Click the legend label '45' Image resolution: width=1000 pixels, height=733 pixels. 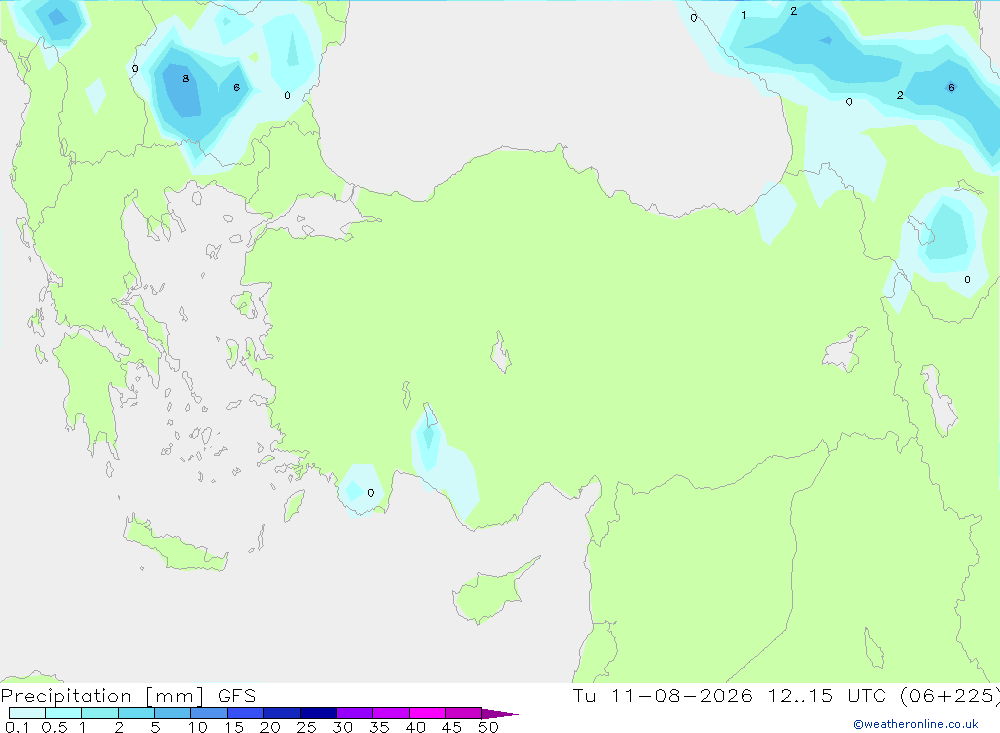click(x=452, y=727)
